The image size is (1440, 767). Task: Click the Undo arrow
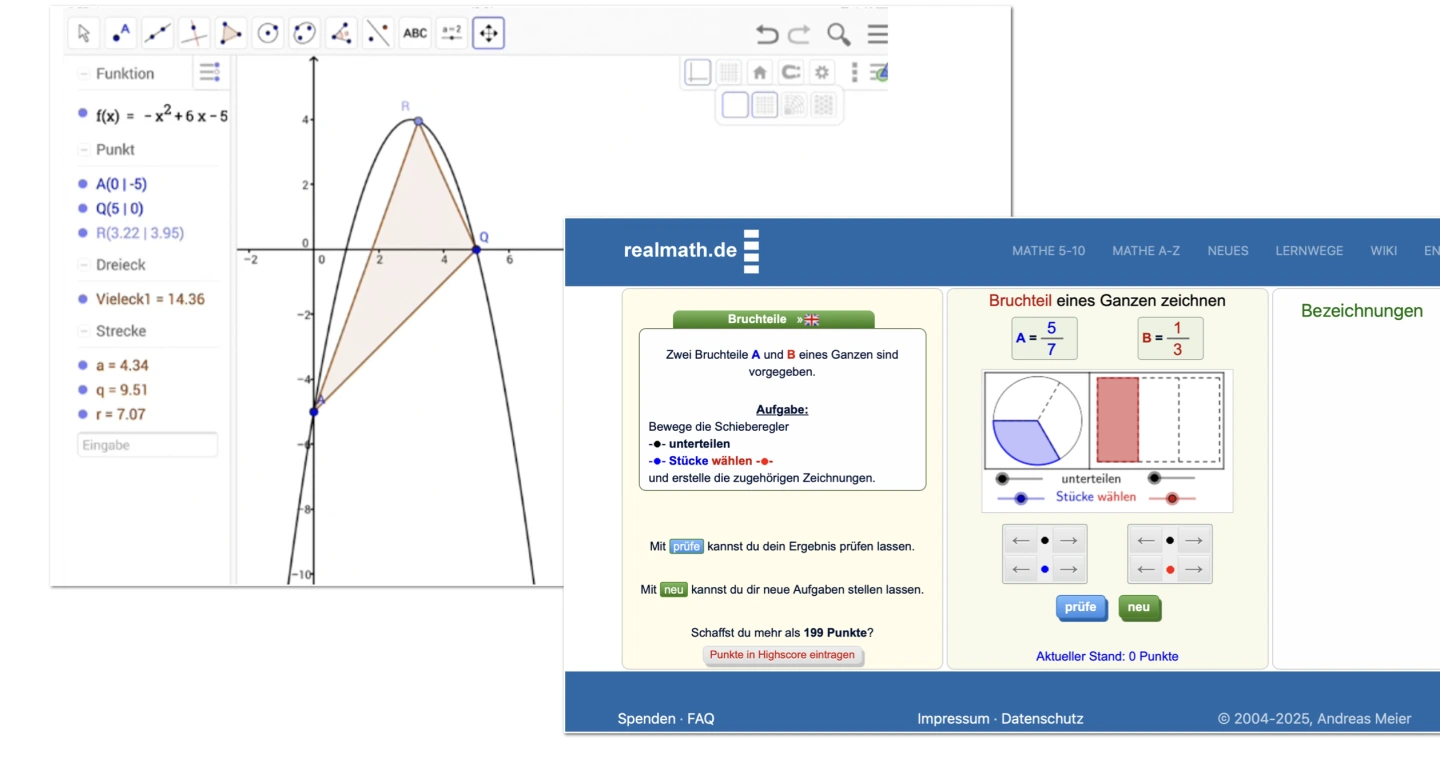pyautogui.click(x=767, y=35)
